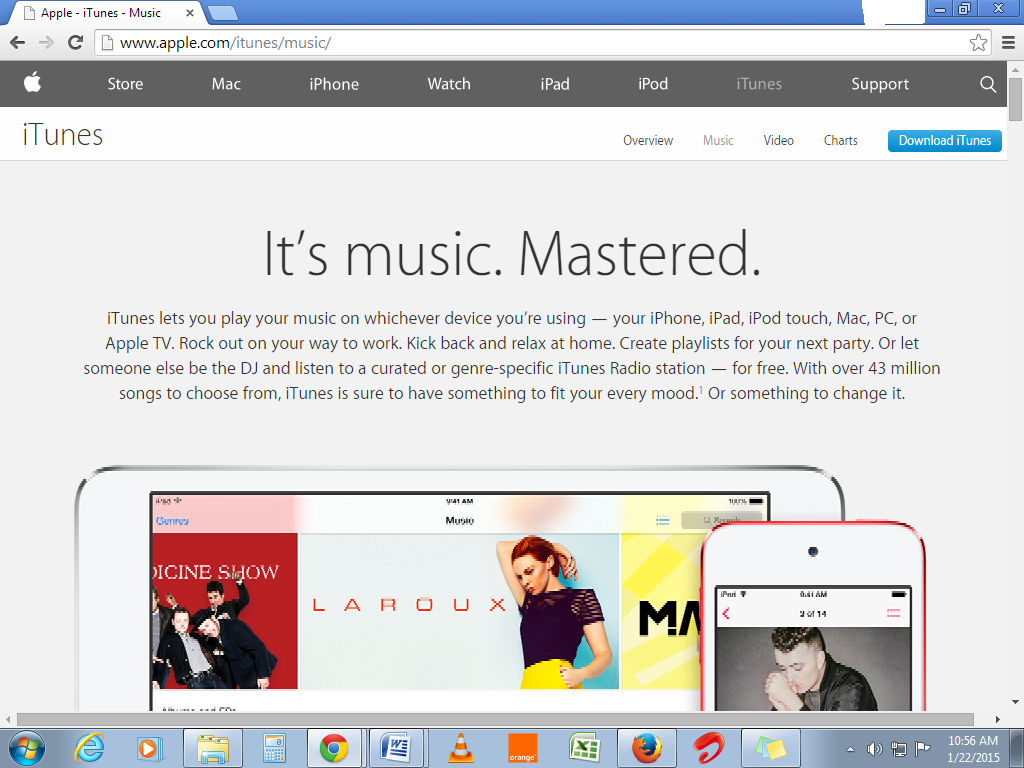The width and height of the screenshot is (1024, 768).
Task: Open Watch section in navigation
Action: 449,84
